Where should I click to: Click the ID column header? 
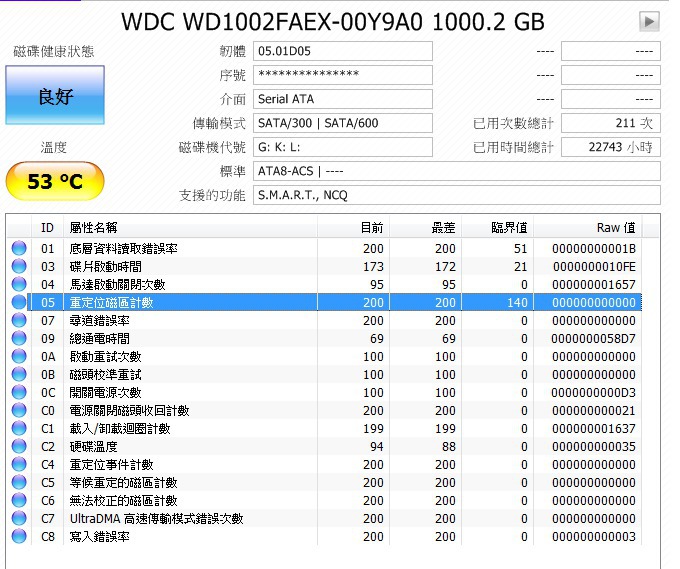(47, 227)
